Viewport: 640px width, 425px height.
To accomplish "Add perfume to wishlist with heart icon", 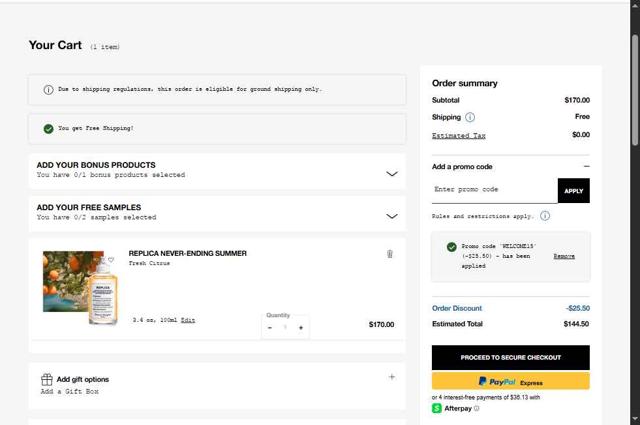I will 111,260.
